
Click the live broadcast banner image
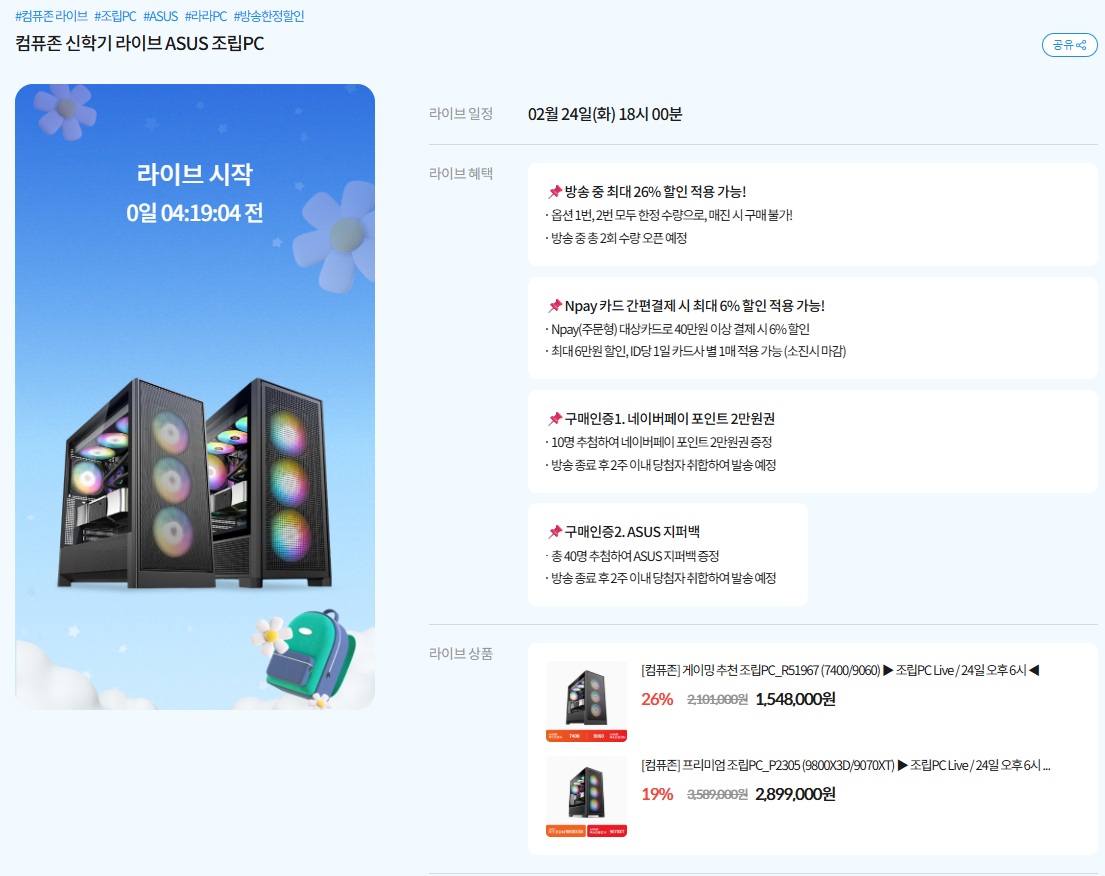[195, 397]
